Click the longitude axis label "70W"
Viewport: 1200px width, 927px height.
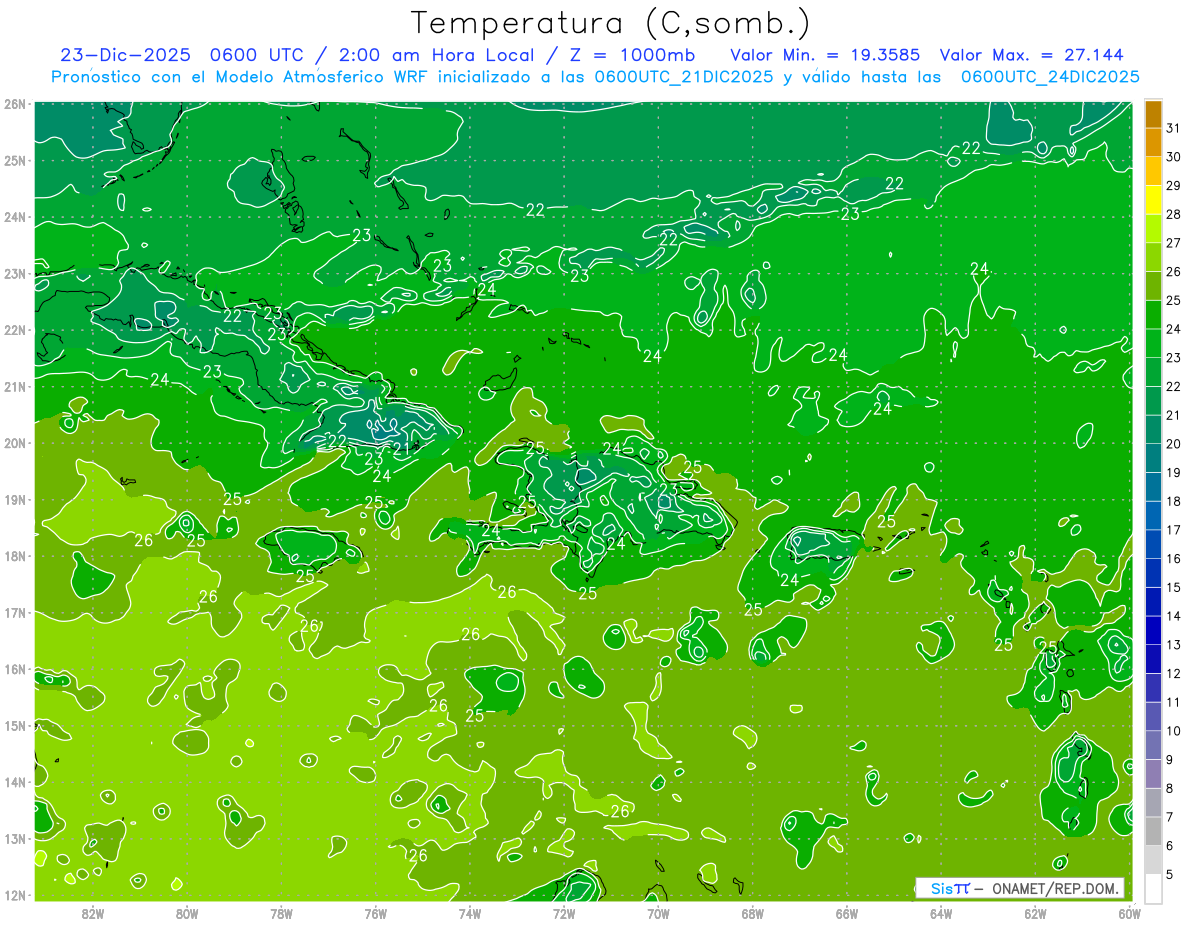(x=658, y=912)
